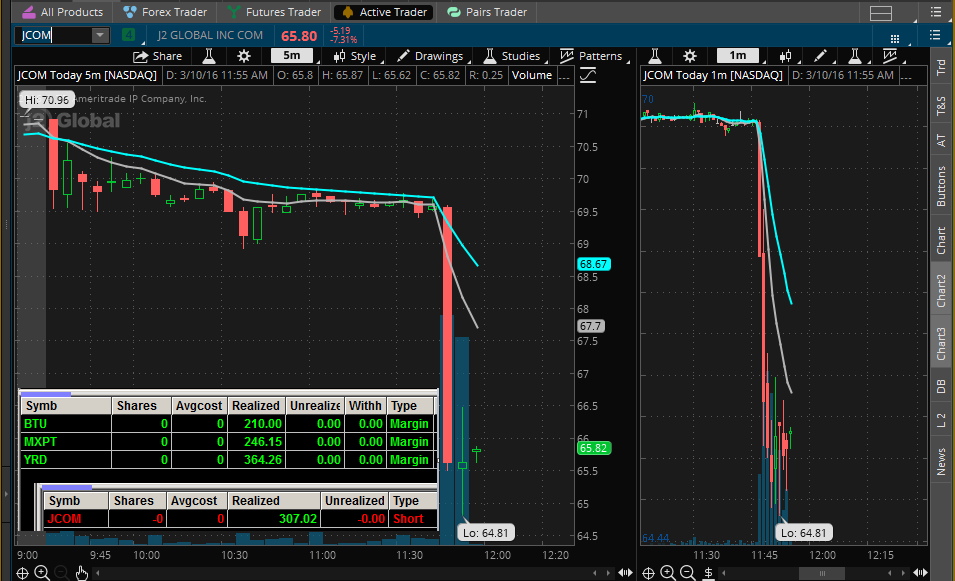This screenshot has width=955, height=581.
Task: Zoom out on the 1m chart
Action: tap(687, 573)
